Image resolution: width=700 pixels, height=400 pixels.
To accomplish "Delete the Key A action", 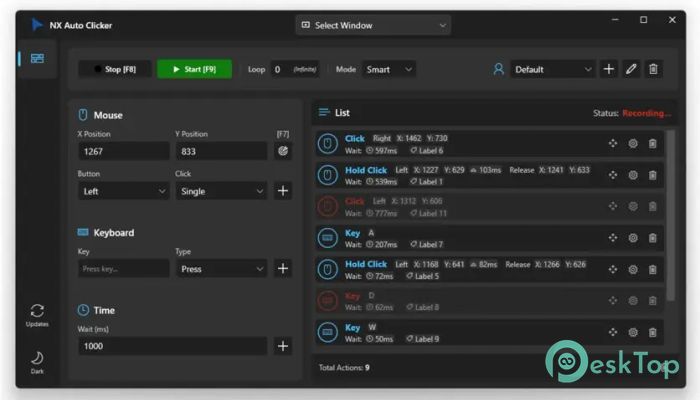I will (x=653, y=238).
